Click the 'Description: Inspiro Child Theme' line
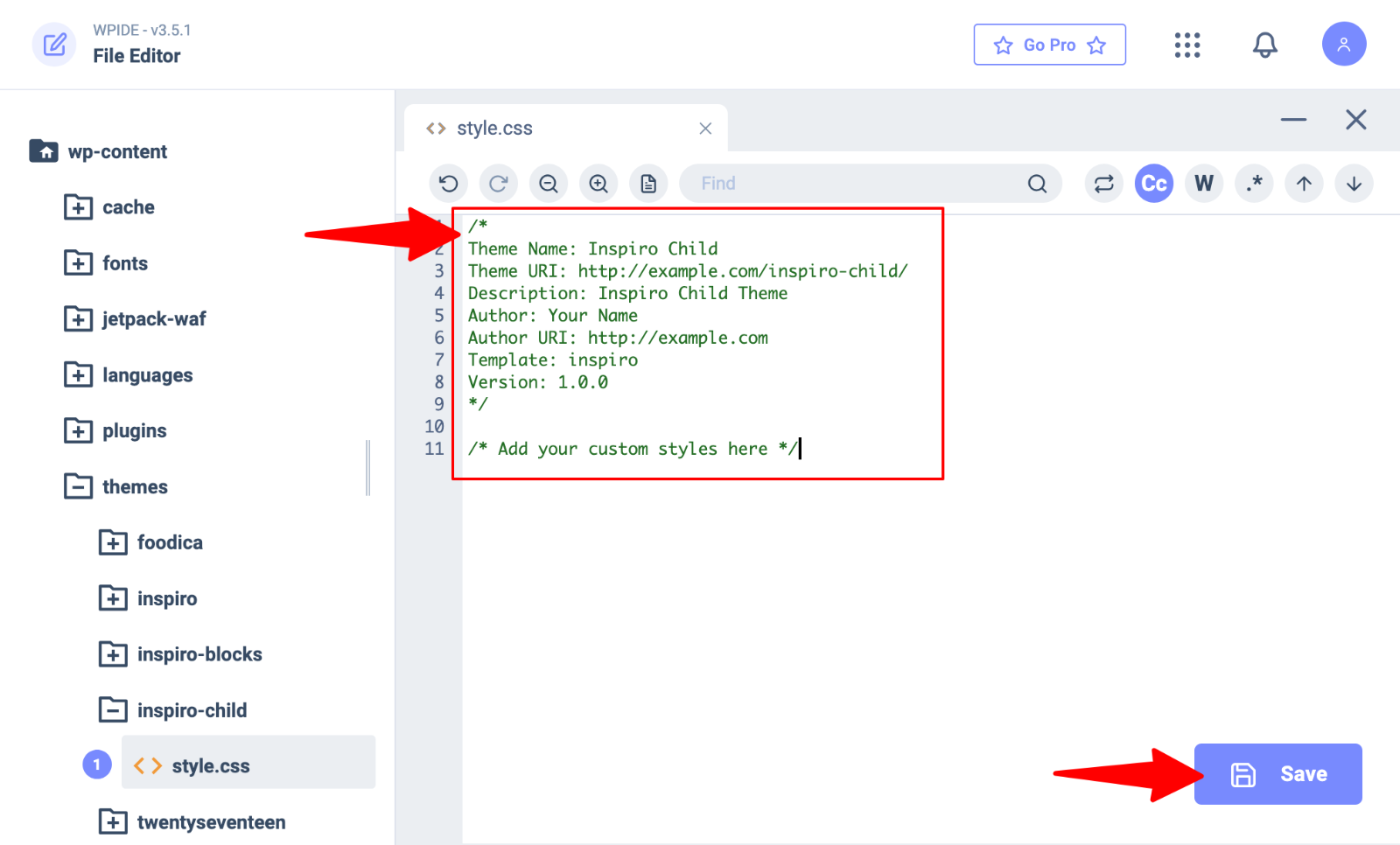Screen dimensions: 1400x845 [627, 294]
